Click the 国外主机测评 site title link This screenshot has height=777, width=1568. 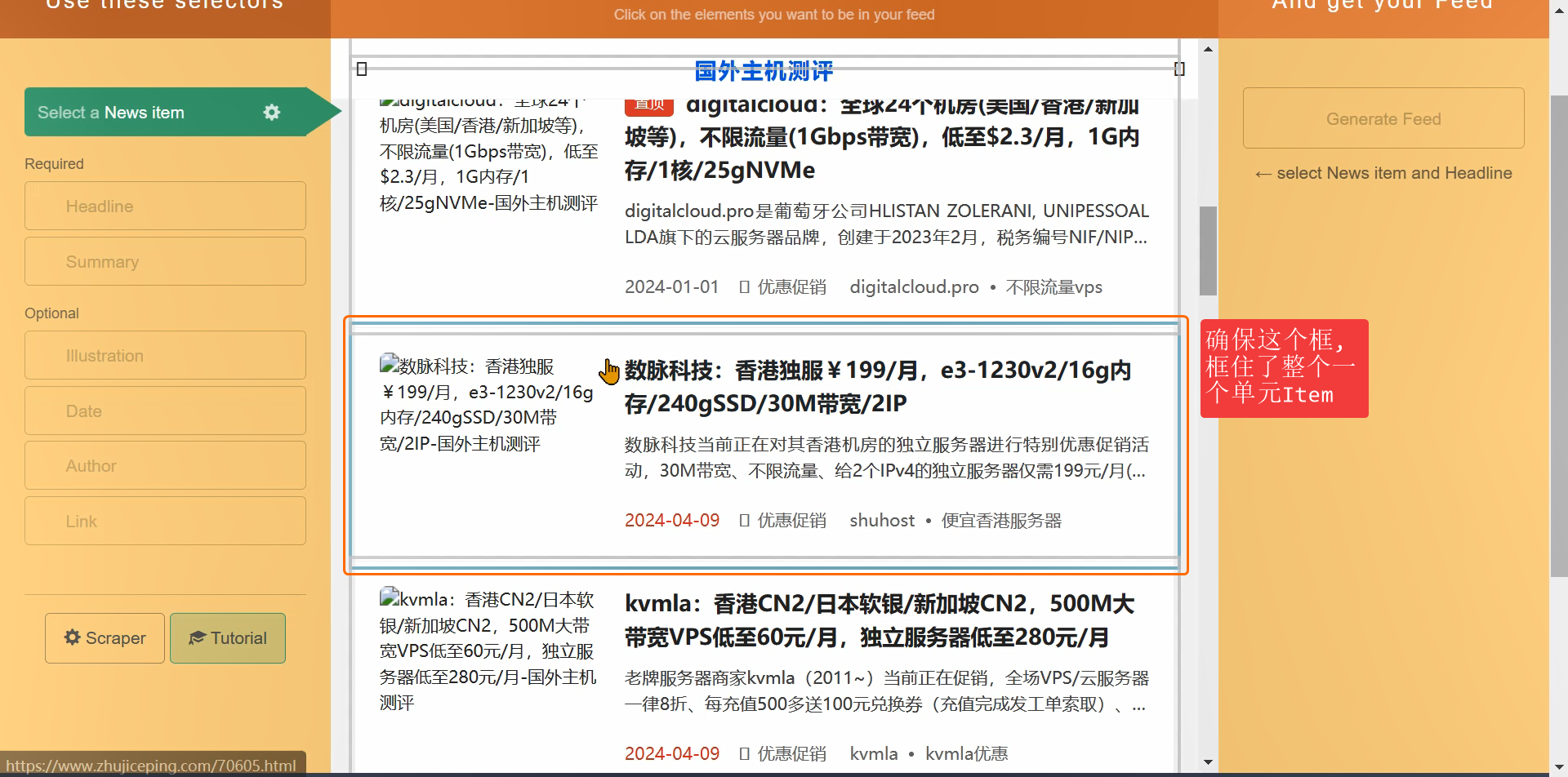(x=764, y=71)
